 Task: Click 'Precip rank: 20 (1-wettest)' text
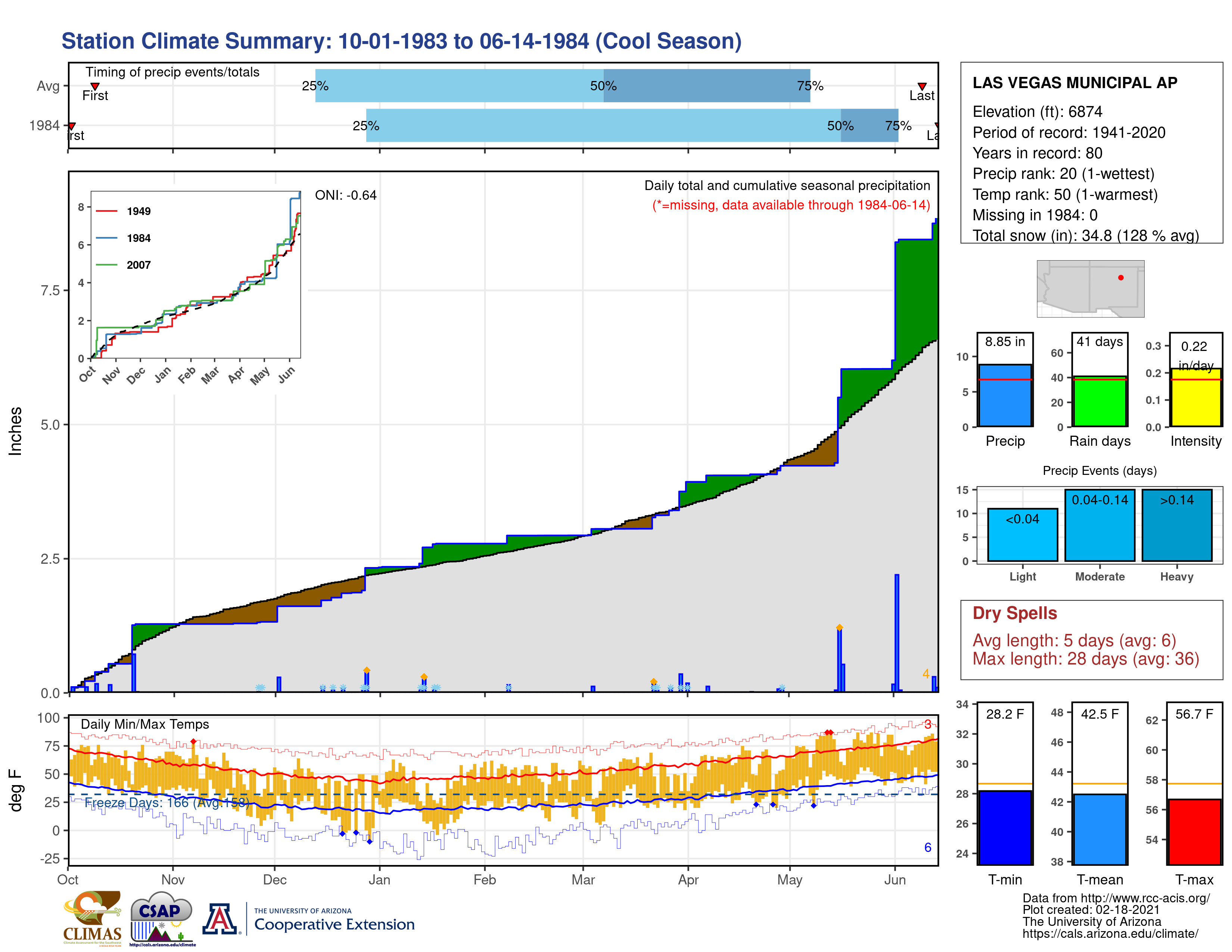pos(1063,174)
